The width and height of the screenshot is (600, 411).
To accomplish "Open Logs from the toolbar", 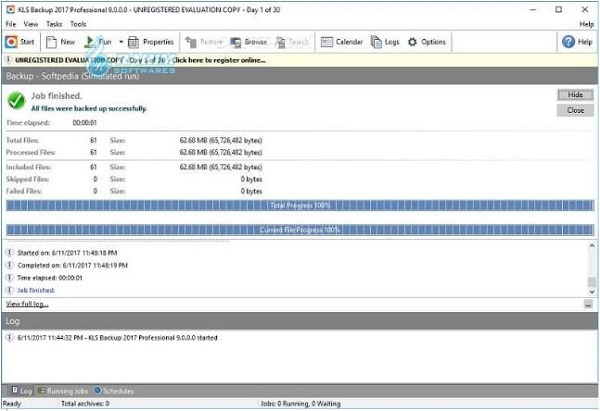I will 385,42.
